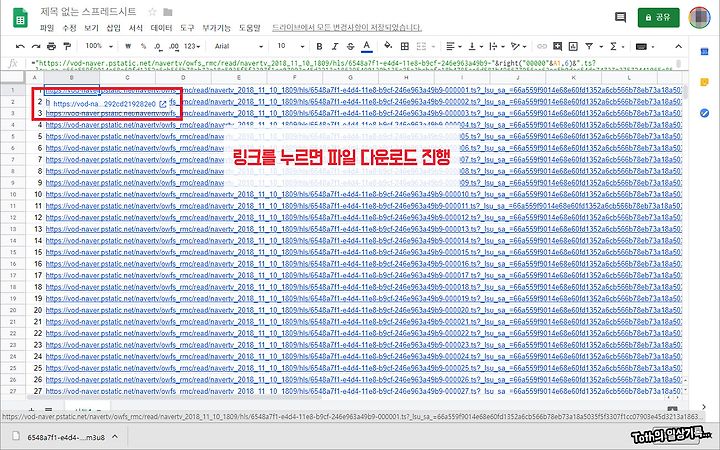
Task: Open the font size 10 dropdown
Action: 290,46
